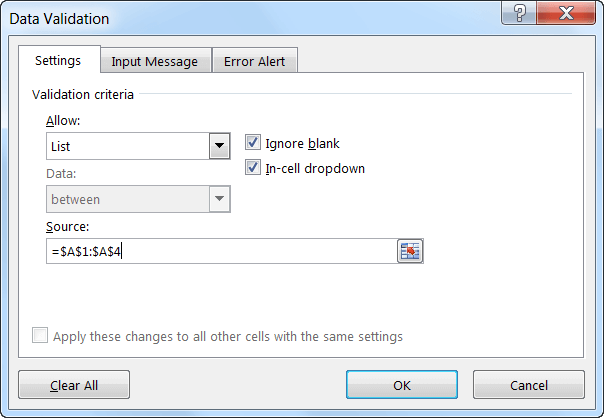Click the Clear All button

tap(74, 385)
